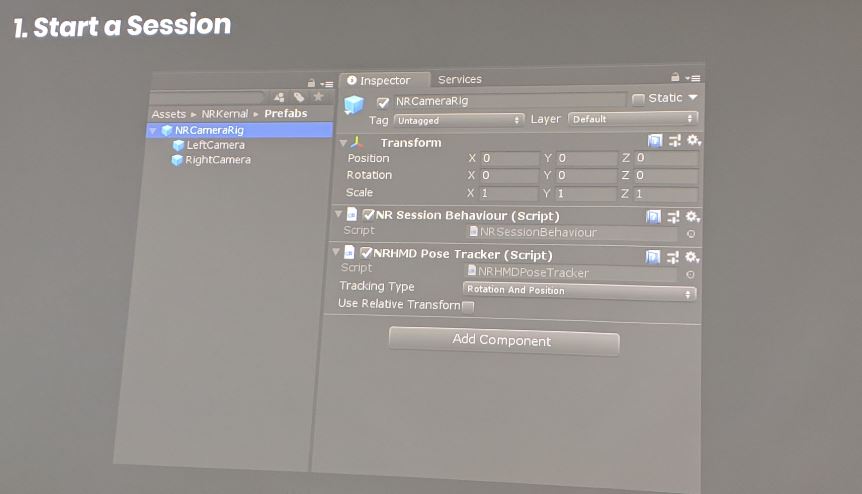Open NR Session Behaviour gear settings menu

click(x=692, y=216)
